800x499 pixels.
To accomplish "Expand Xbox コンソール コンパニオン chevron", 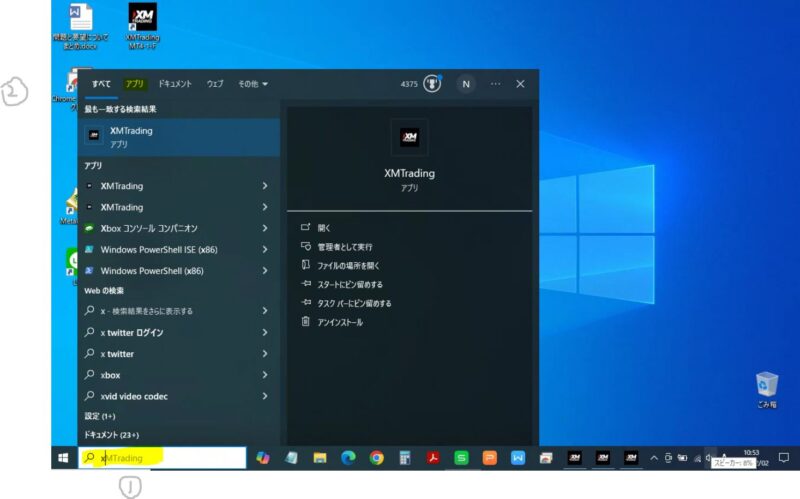I will [265, 228].
